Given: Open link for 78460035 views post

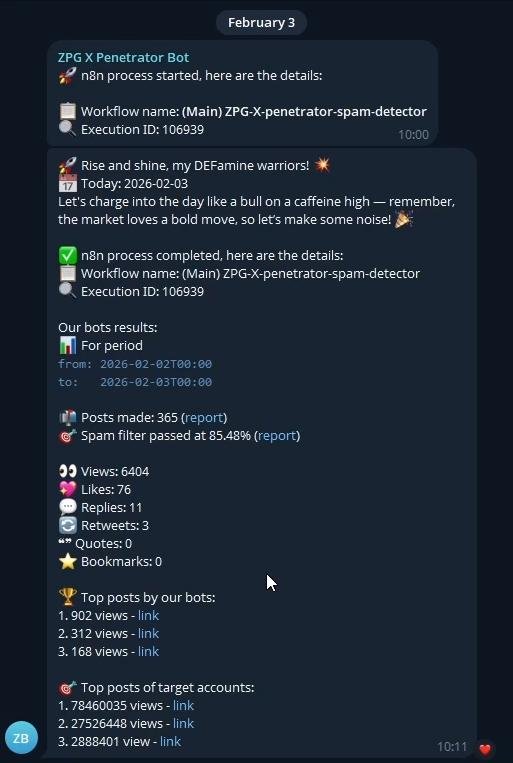Looking at the screenshot, I should pos(183,706).
